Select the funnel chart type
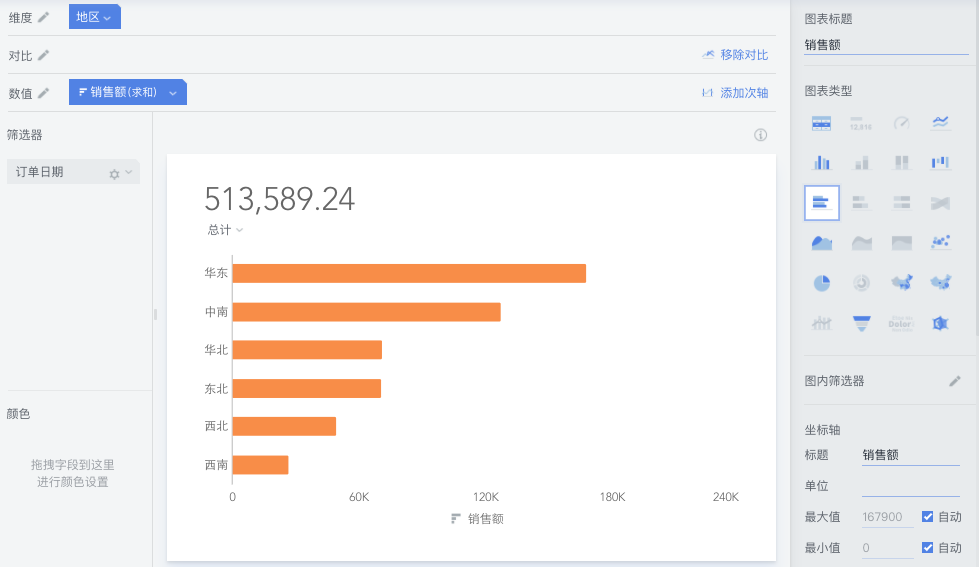979x567 pixels. pos(861,323)
